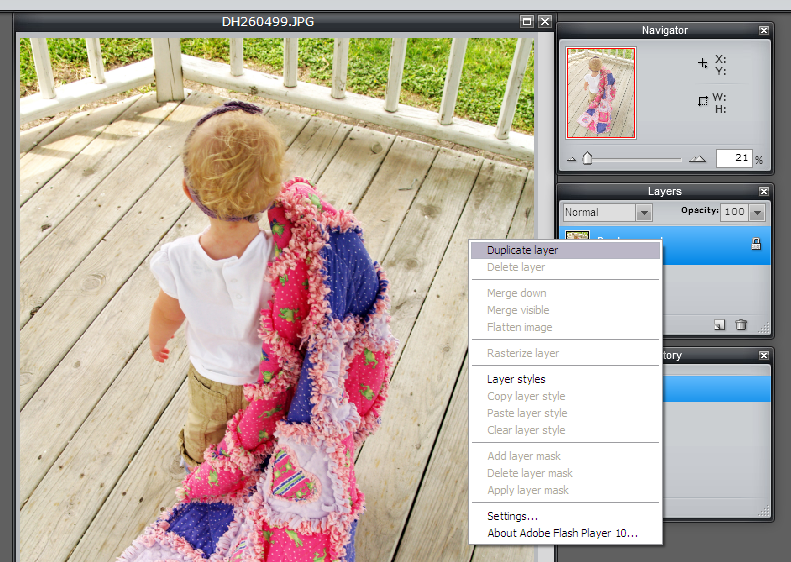The image size is (791, 562).
Task: Click the History panel resize grip
Action: (x=764, y=511)
